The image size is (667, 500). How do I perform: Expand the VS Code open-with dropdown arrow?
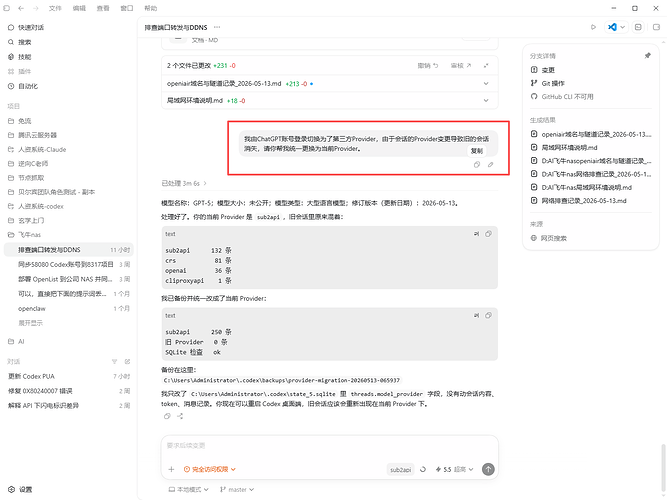[622, 27]
